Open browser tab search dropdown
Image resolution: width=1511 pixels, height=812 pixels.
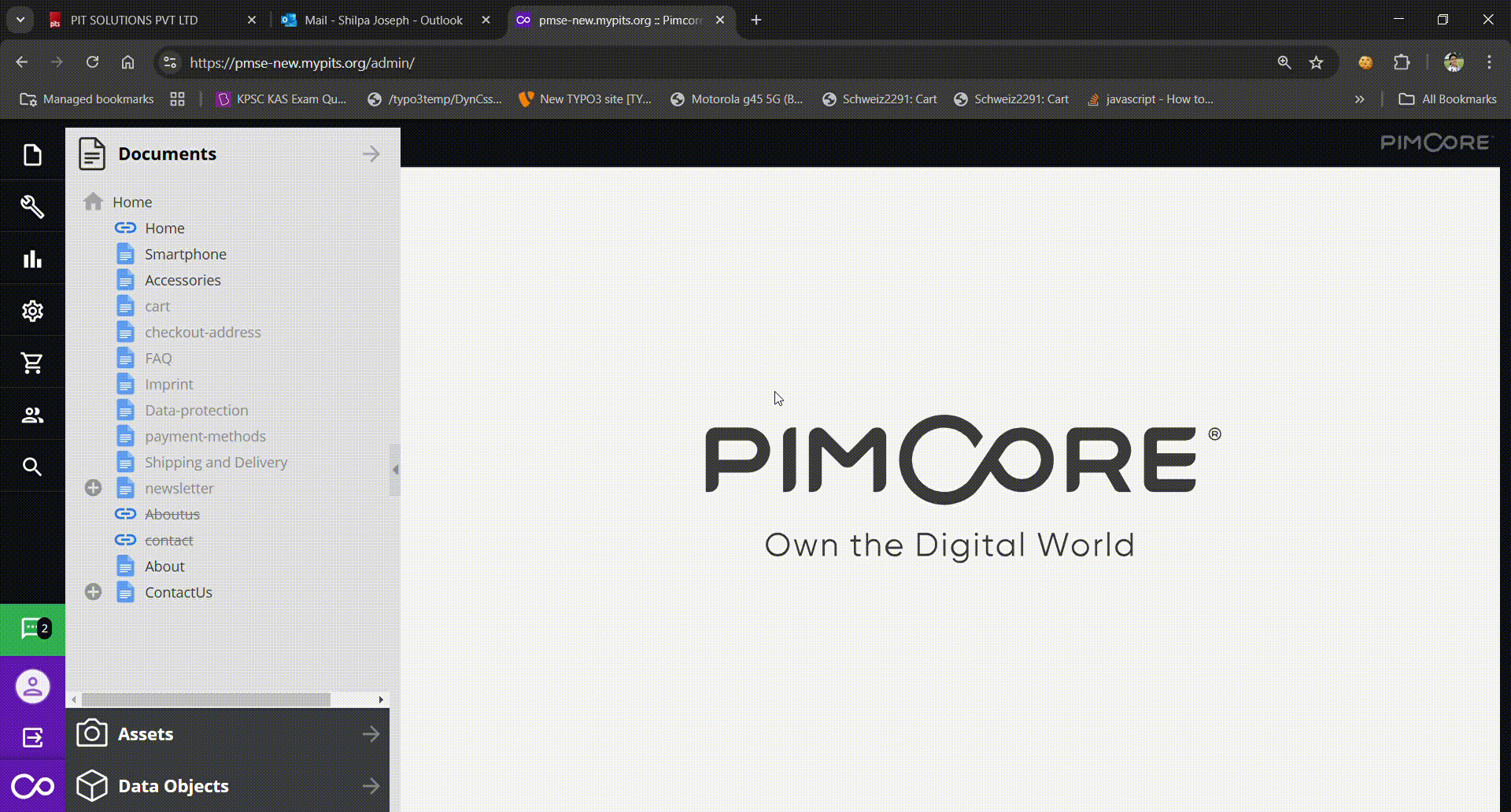coord(20,20)
